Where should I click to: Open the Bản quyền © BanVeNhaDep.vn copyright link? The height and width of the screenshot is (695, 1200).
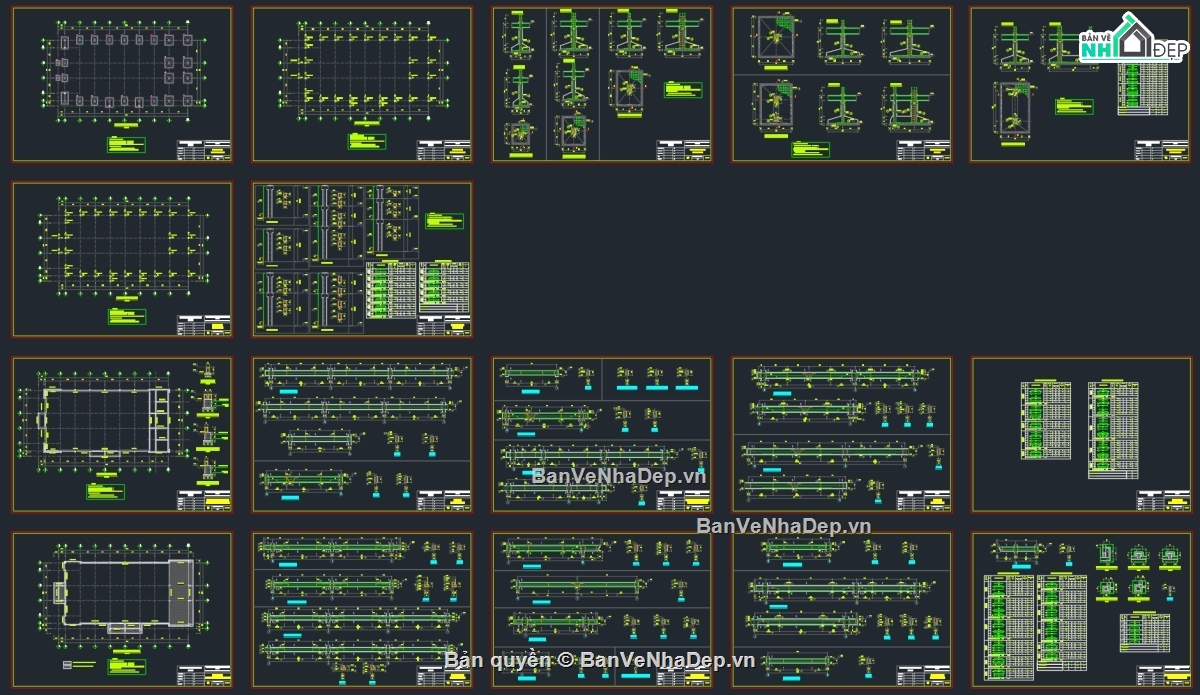click(x=600, y=659)
